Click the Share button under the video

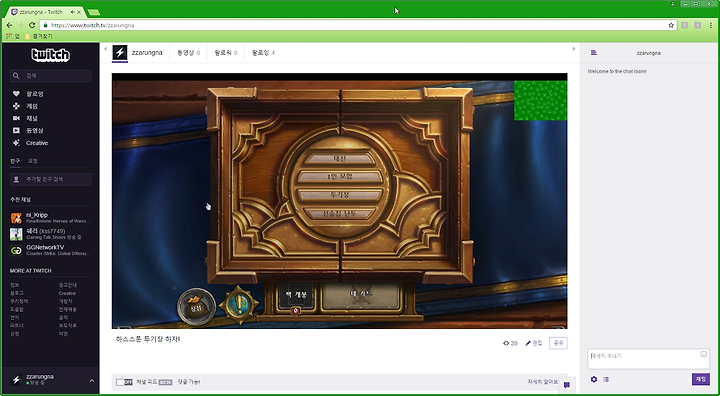tap(558, 343)
